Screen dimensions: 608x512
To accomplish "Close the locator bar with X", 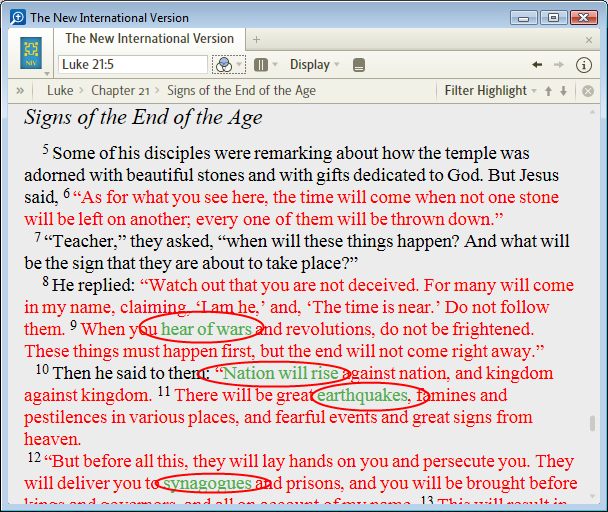I will coord(588,91).
